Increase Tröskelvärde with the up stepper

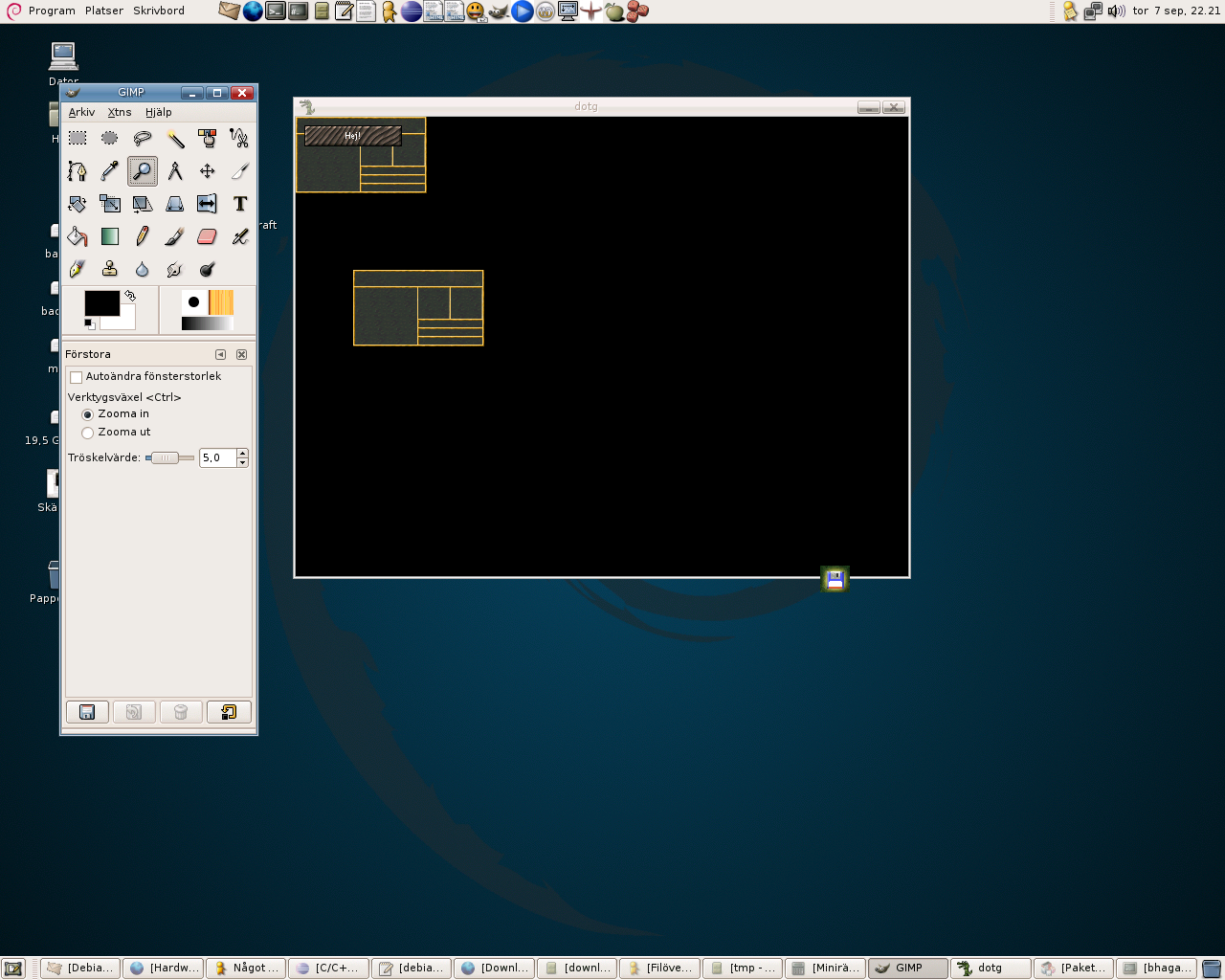pos(242,453)
